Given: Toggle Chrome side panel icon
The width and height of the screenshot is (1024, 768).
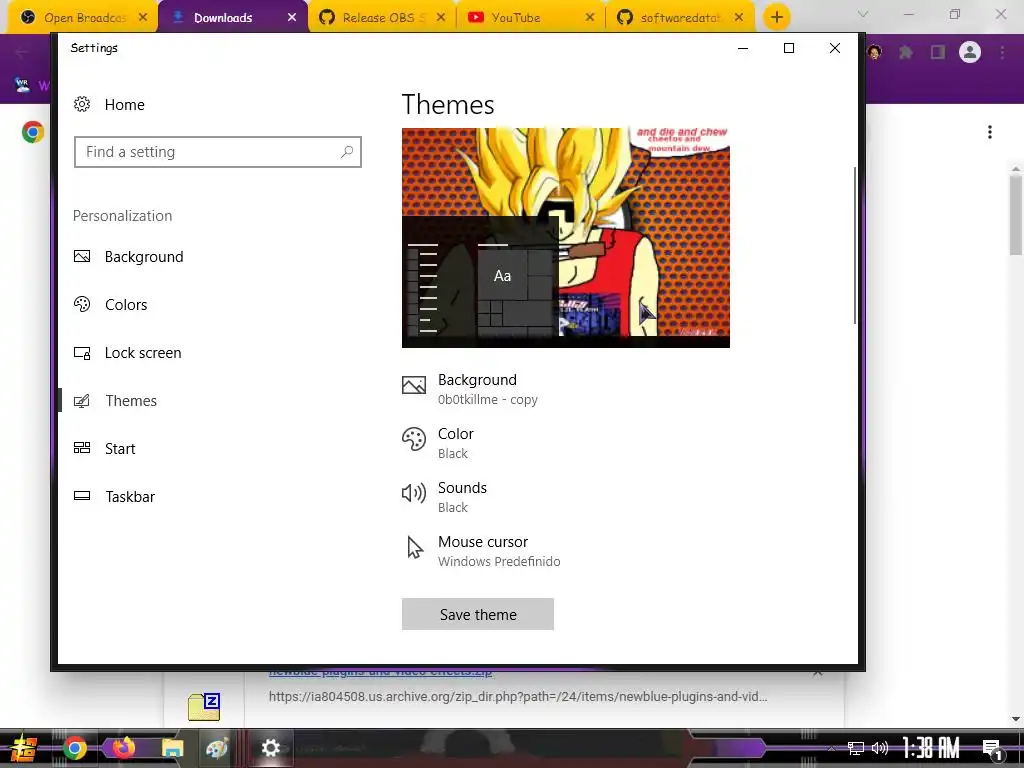Looking at the screenshot, I should point(938,52).
